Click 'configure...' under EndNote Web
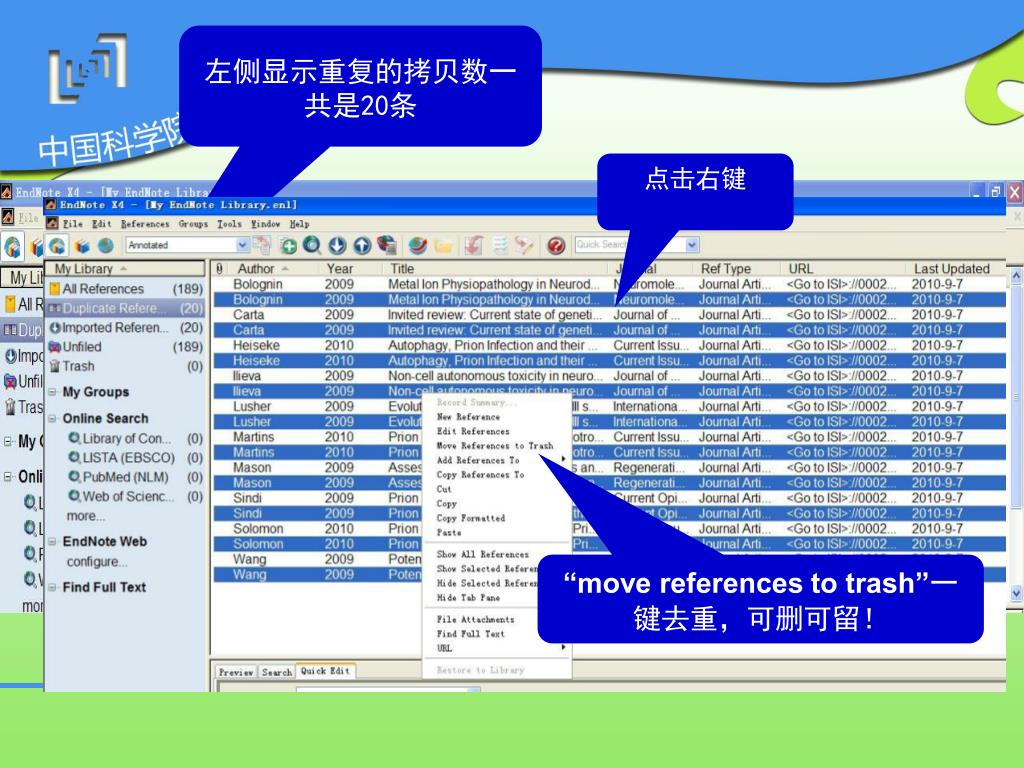The width and height of the screenshot is (1024, 768). 97,562
